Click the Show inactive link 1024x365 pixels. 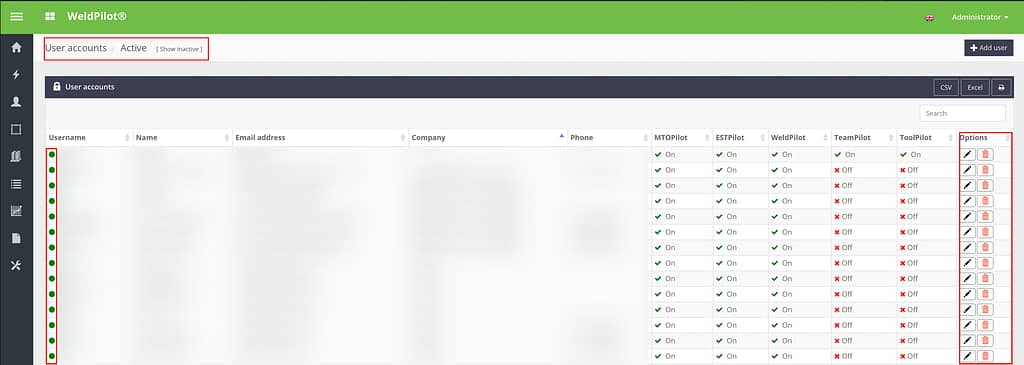pos(179,49)
